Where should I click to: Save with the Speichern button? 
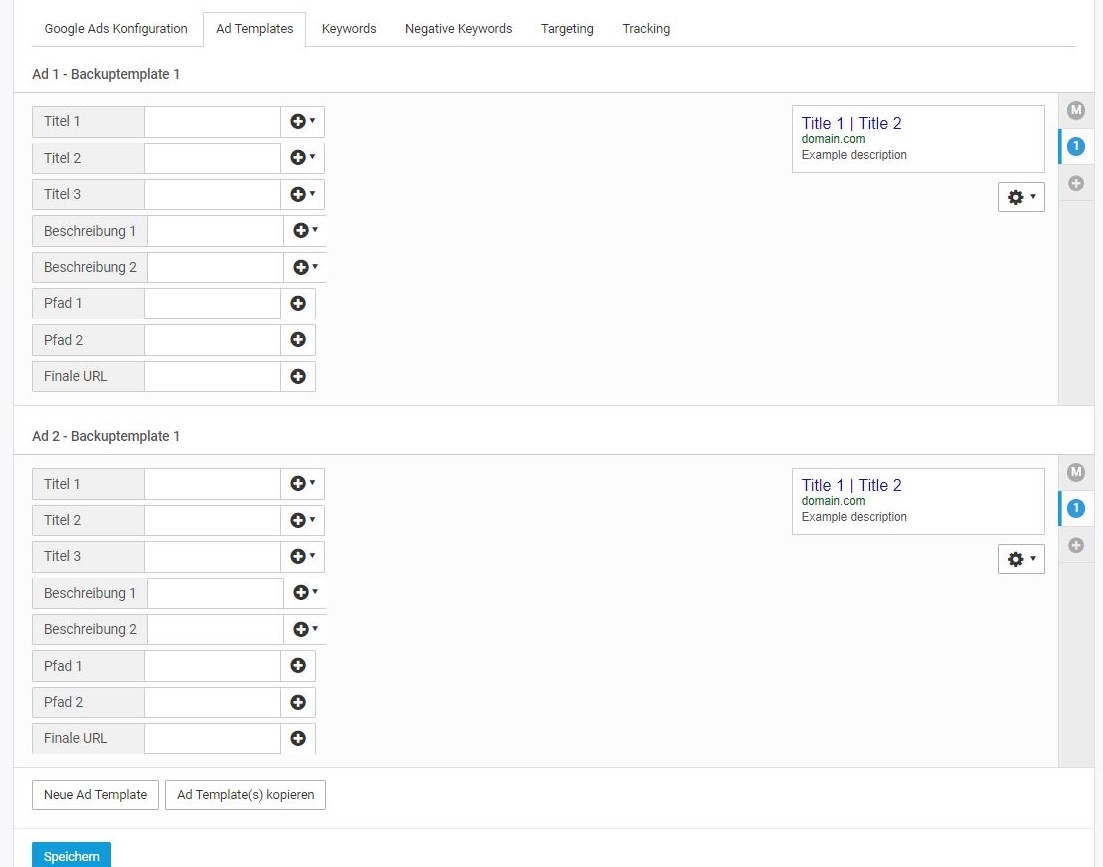click(72, 856)
